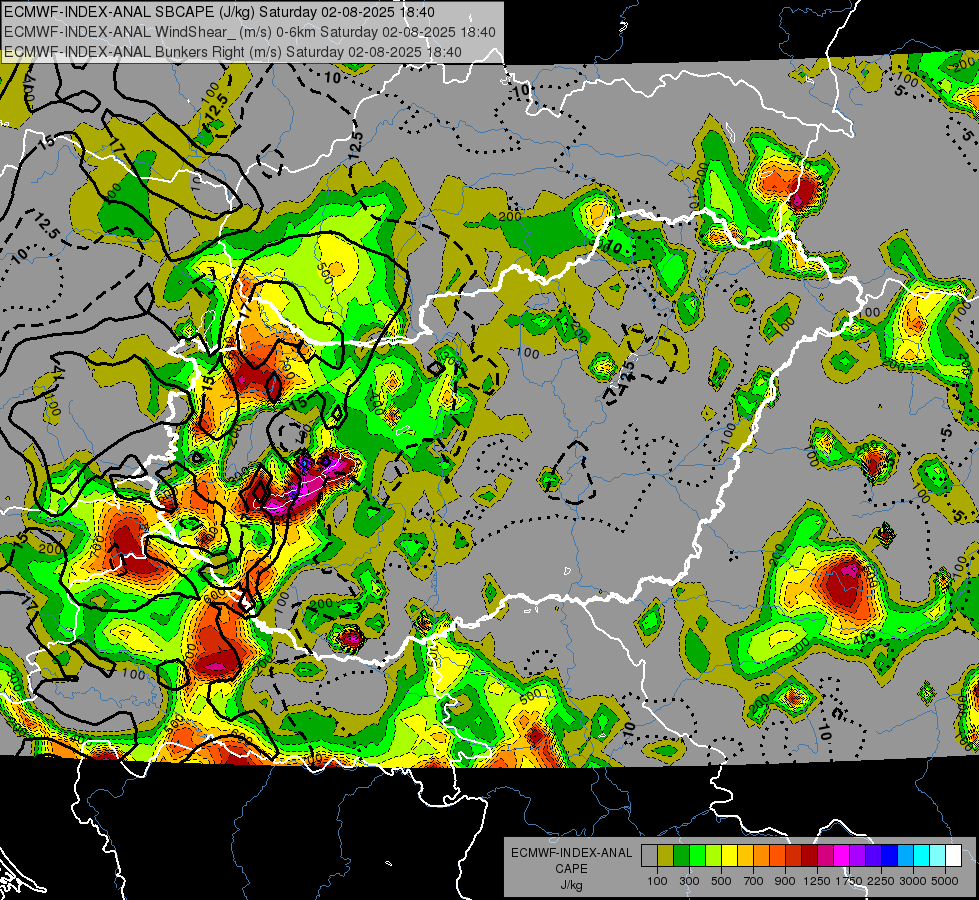Click the legend scale value 100
The width and height of the screenshot is (979, 900).
pos(657,881)
